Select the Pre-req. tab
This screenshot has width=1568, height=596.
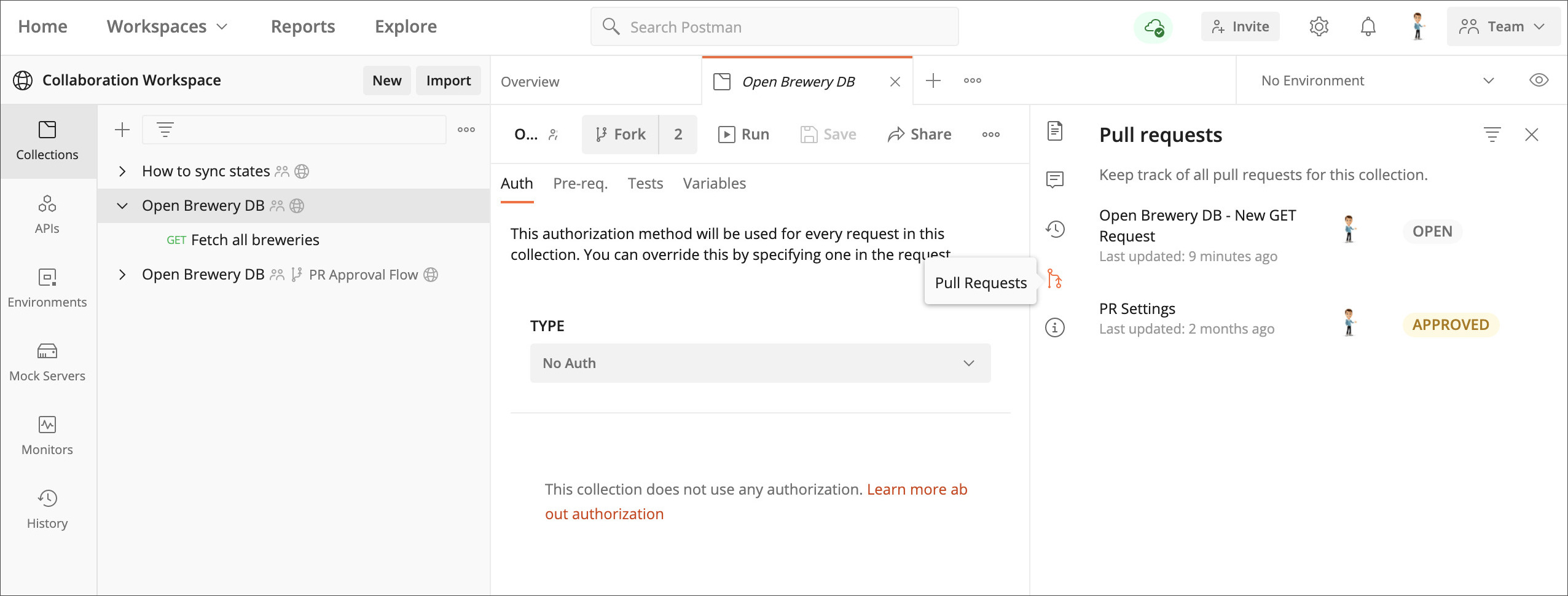pos(580,184)
